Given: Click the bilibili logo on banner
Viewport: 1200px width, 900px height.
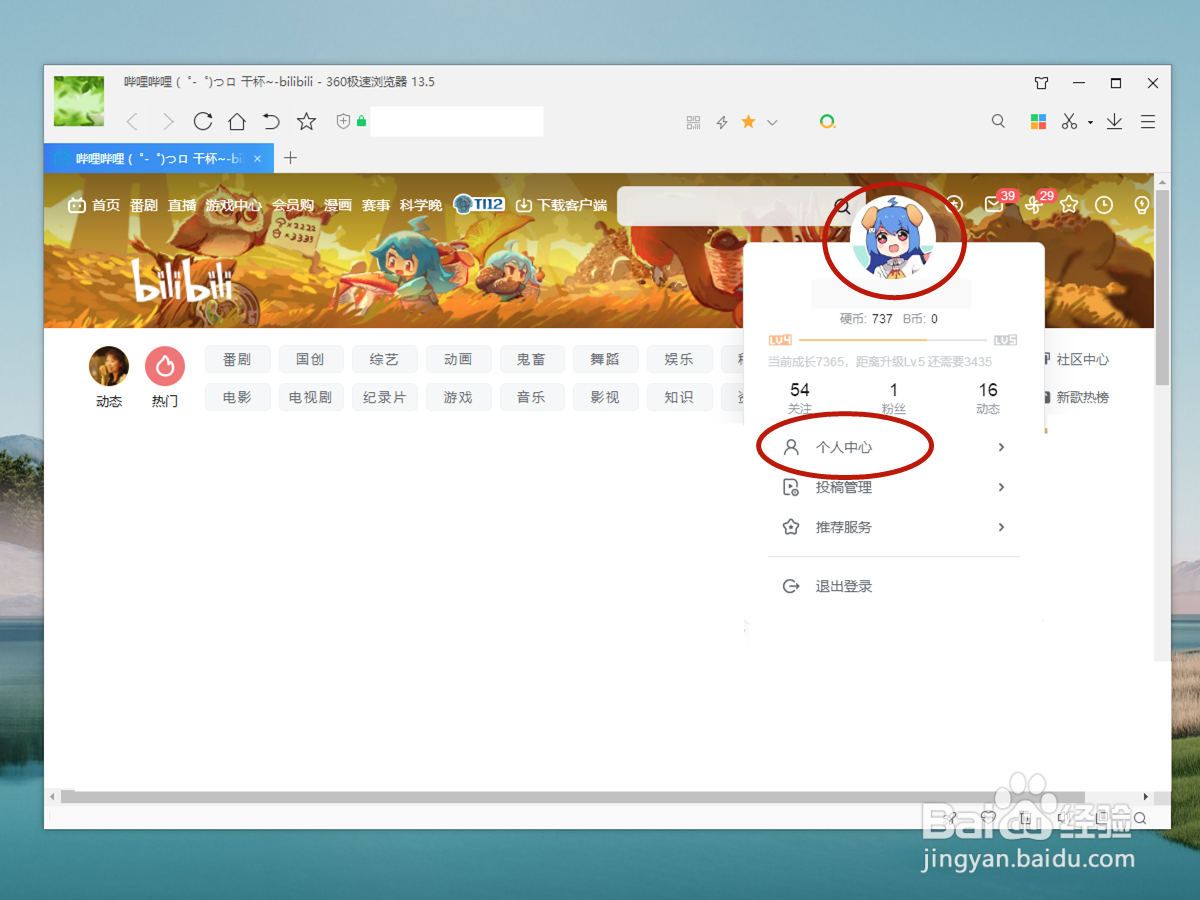Looking at the screenshot, I should [182, 280].
